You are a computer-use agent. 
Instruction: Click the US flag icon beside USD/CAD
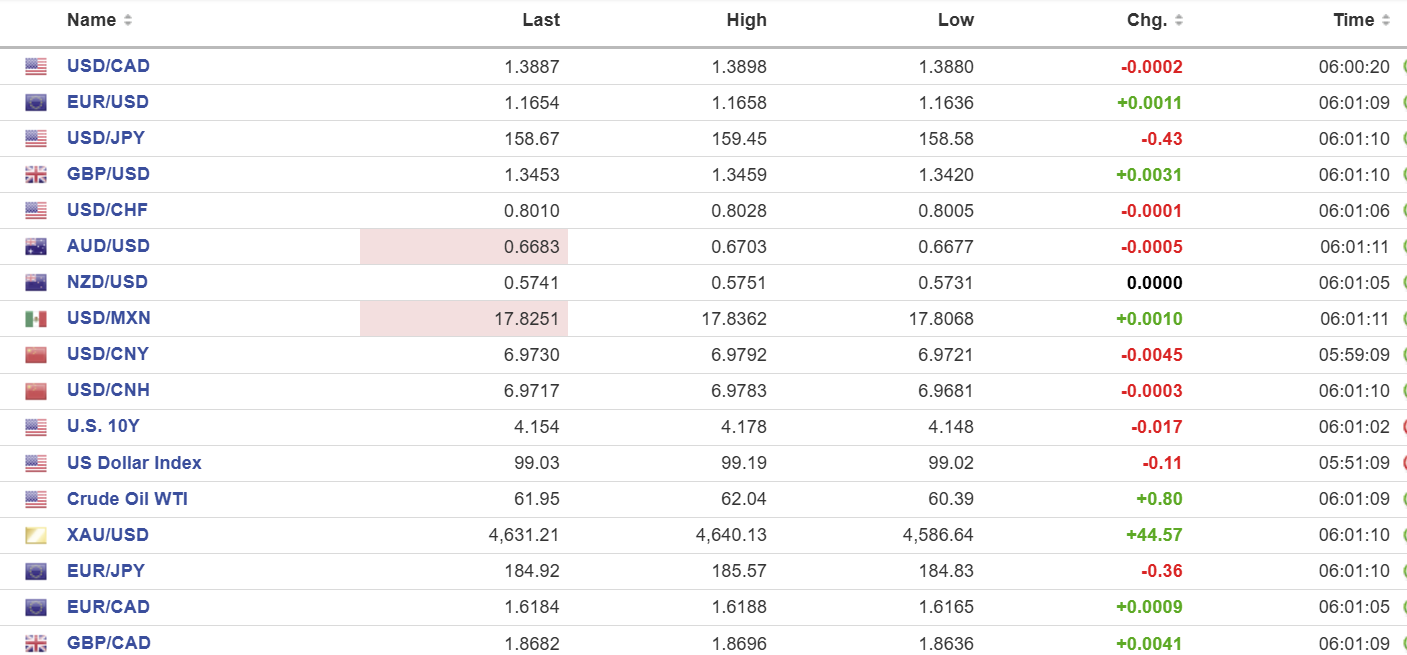click(x=36, y=67)
